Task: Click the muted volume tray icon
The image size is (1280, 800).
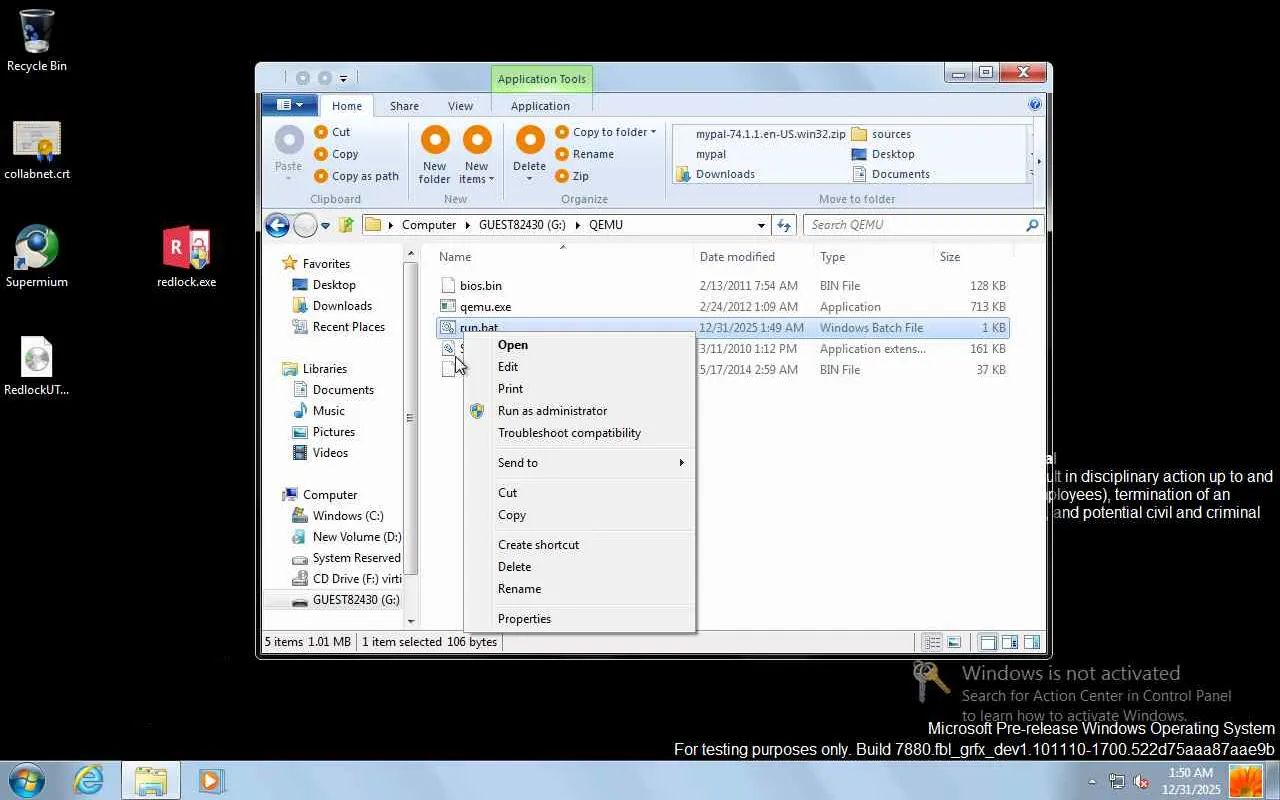Action: [x=1140, y=781]
